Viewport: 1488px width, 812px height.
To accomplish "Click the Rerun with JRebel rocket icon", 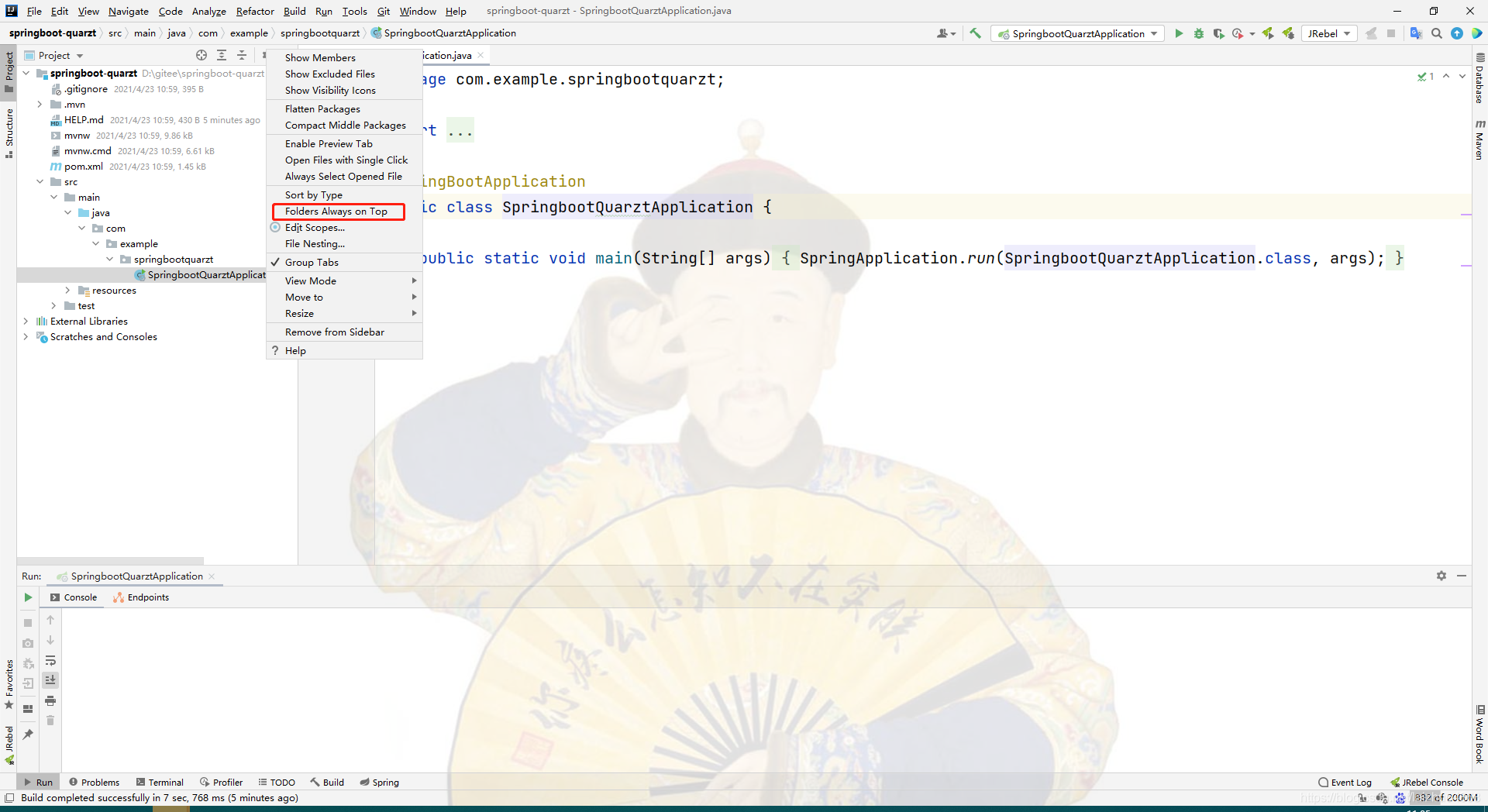I will pos(1268,33).
